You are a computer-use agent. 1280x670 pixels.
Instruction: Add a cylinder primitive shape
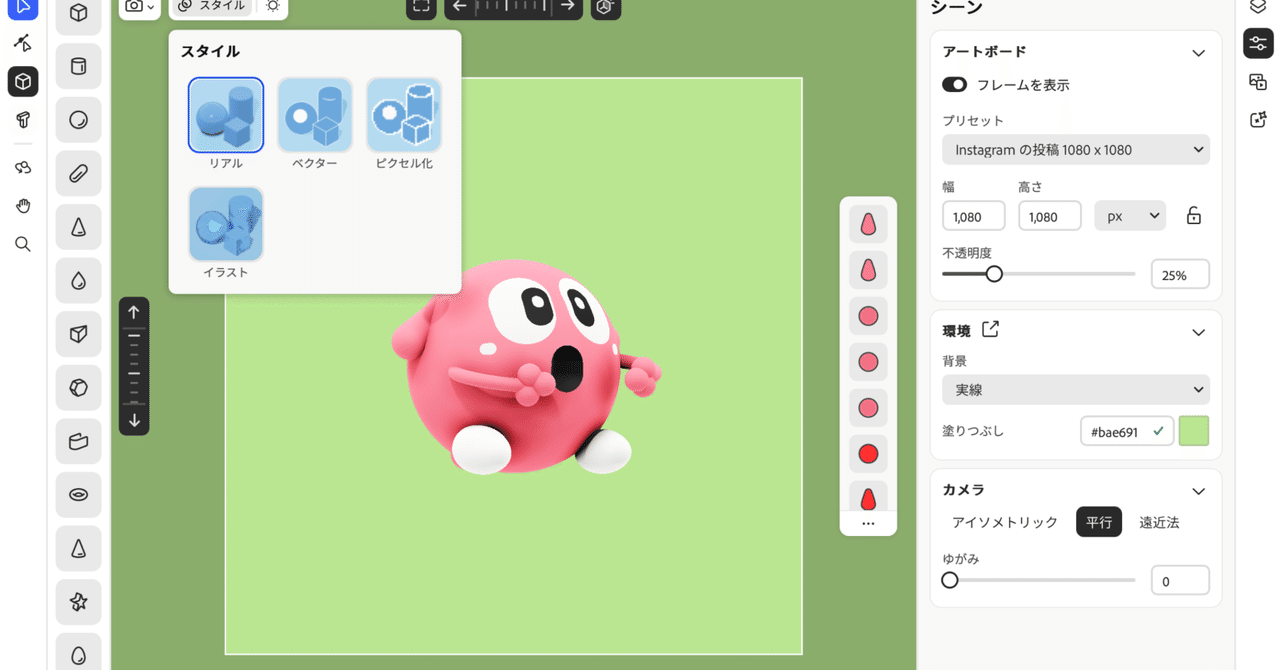[79, 67]
